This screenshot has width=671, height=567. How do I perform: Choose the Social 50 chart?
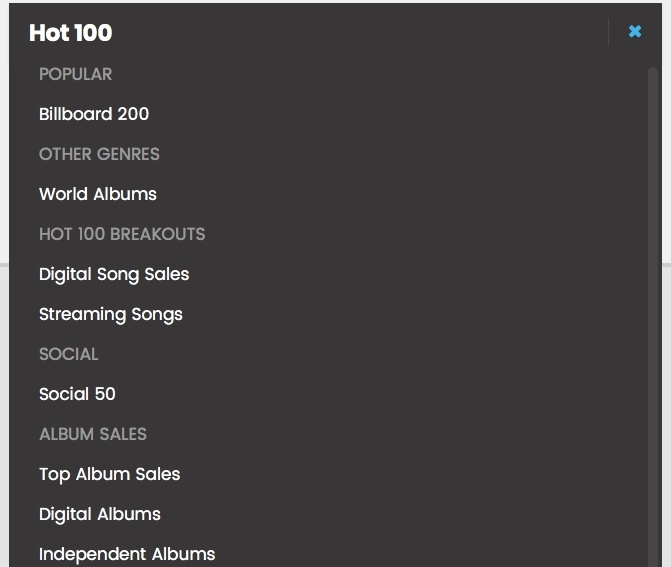(77, 394)
